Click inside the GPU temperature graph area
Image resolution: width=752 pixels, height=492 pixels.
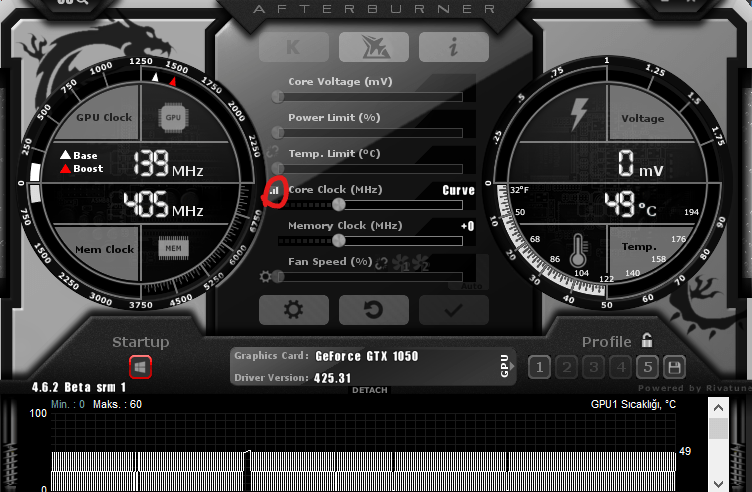click(x=363, y=452)
